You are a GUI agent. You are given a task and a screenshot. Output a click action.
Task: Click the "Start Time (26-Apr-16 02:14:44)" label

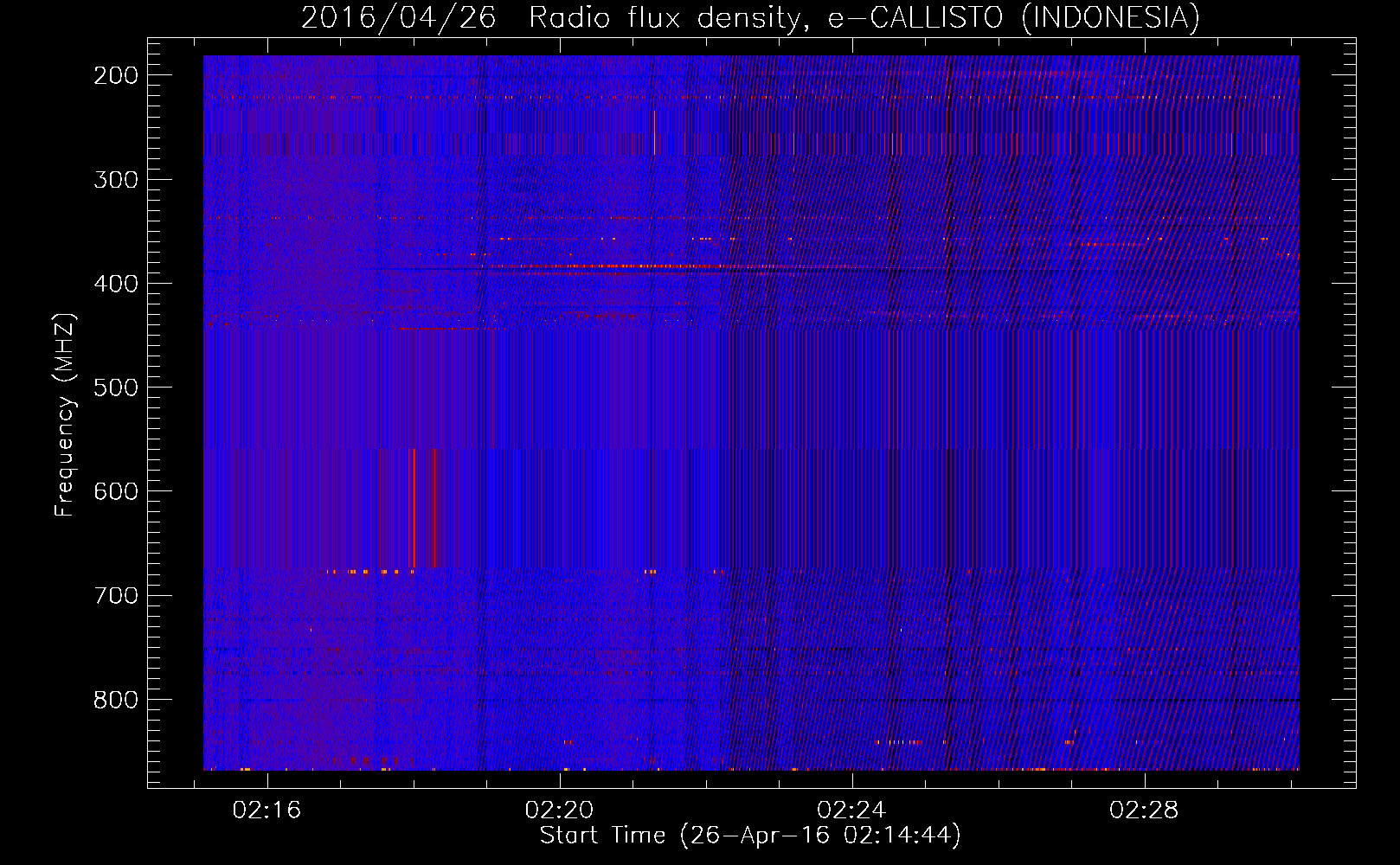click(x=750, y=836)
